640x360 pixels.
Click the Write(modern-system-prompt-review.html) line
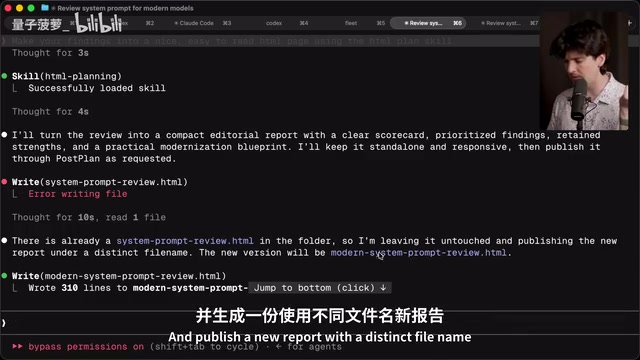tap(119, 276)
